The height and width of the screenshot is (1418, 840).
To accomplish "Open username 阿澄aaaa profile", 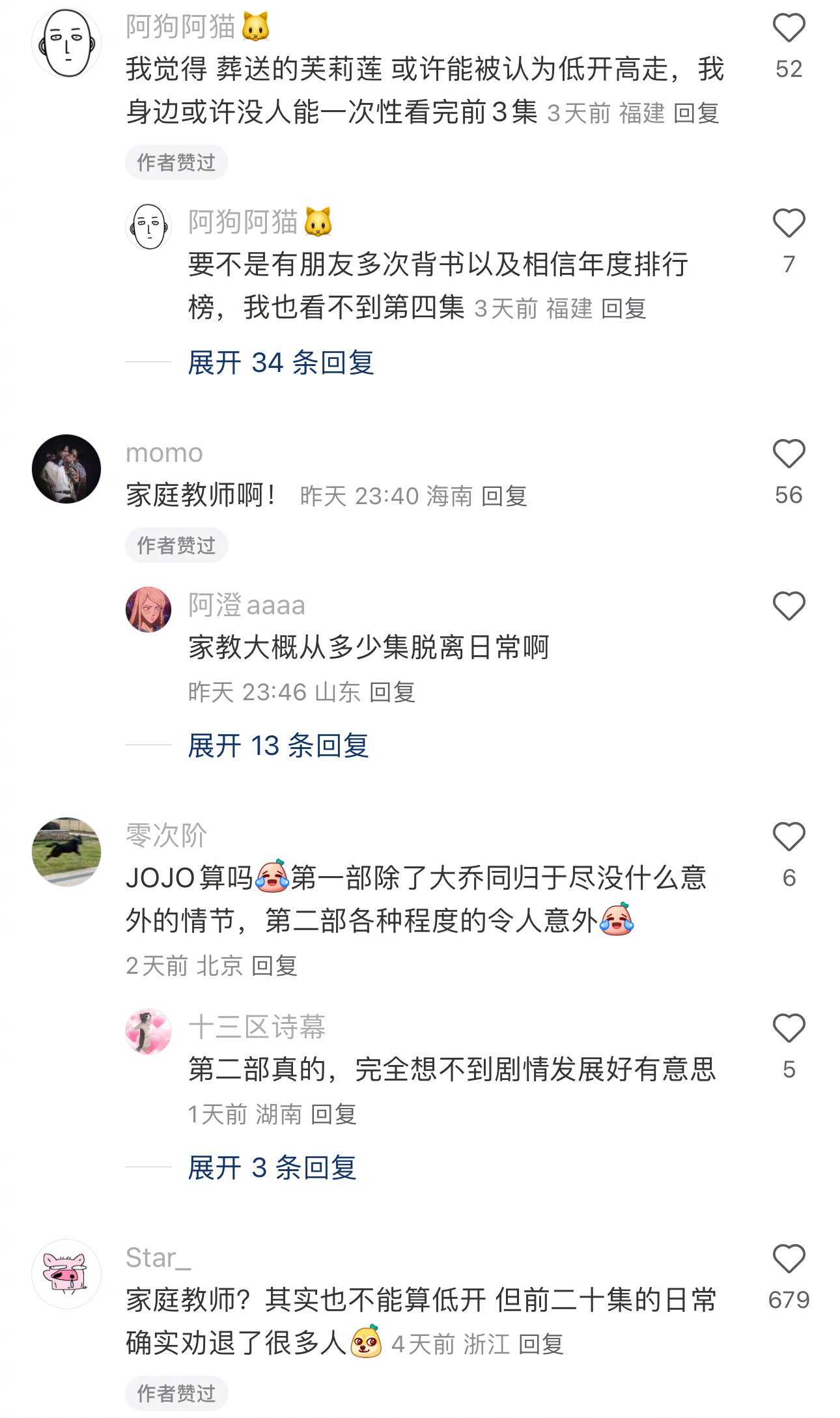I will [x=247, y=605].
